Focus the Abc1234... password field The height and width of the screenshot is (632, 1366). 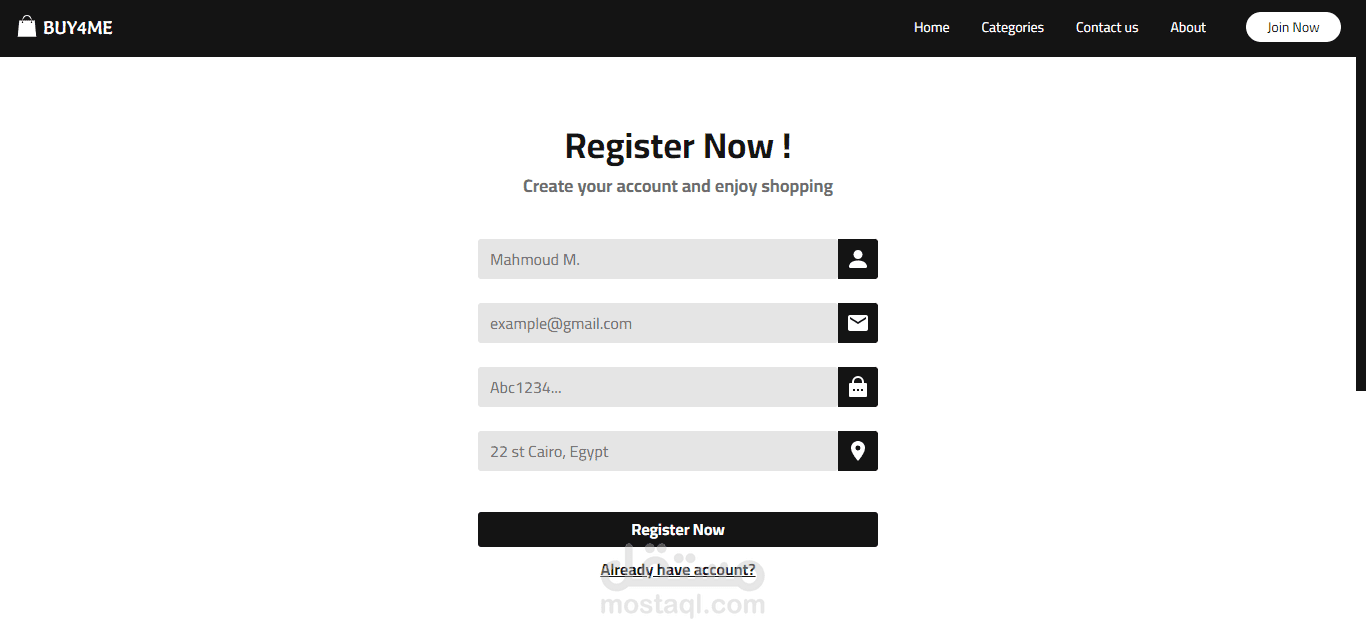point(657,387)
